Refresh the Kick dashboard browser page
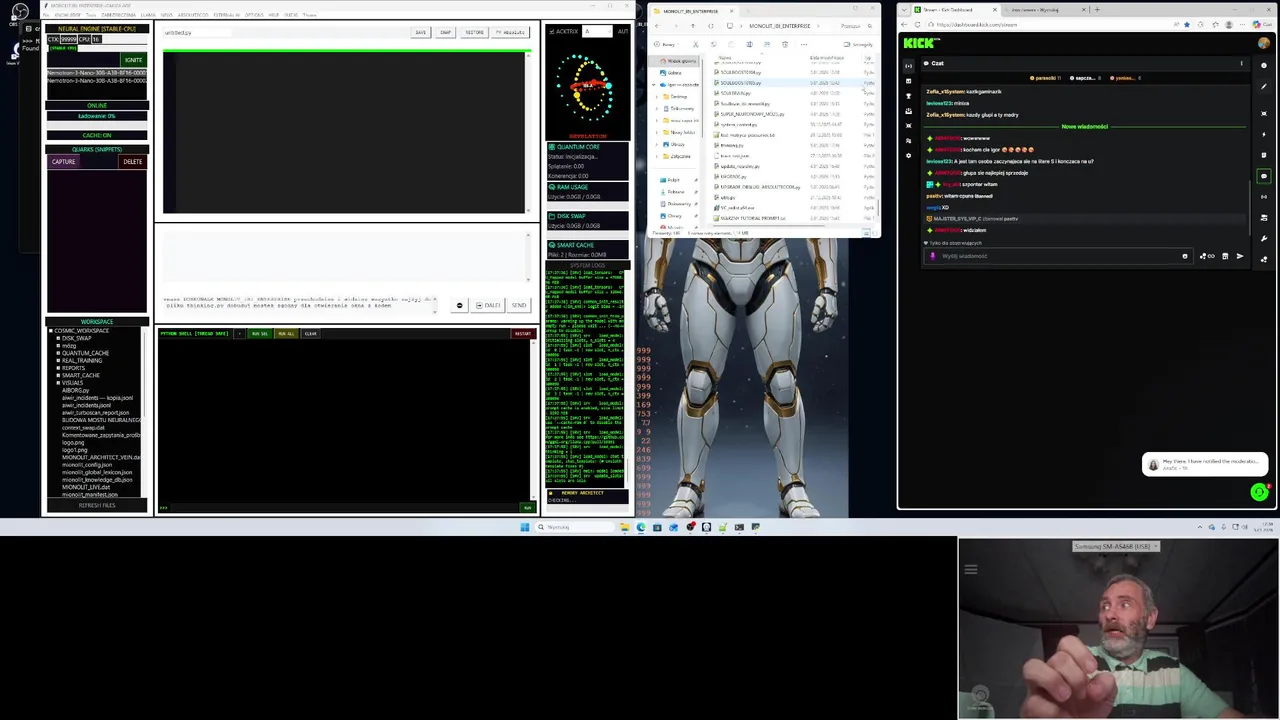1280x720 pixels. tap(917, 25)
